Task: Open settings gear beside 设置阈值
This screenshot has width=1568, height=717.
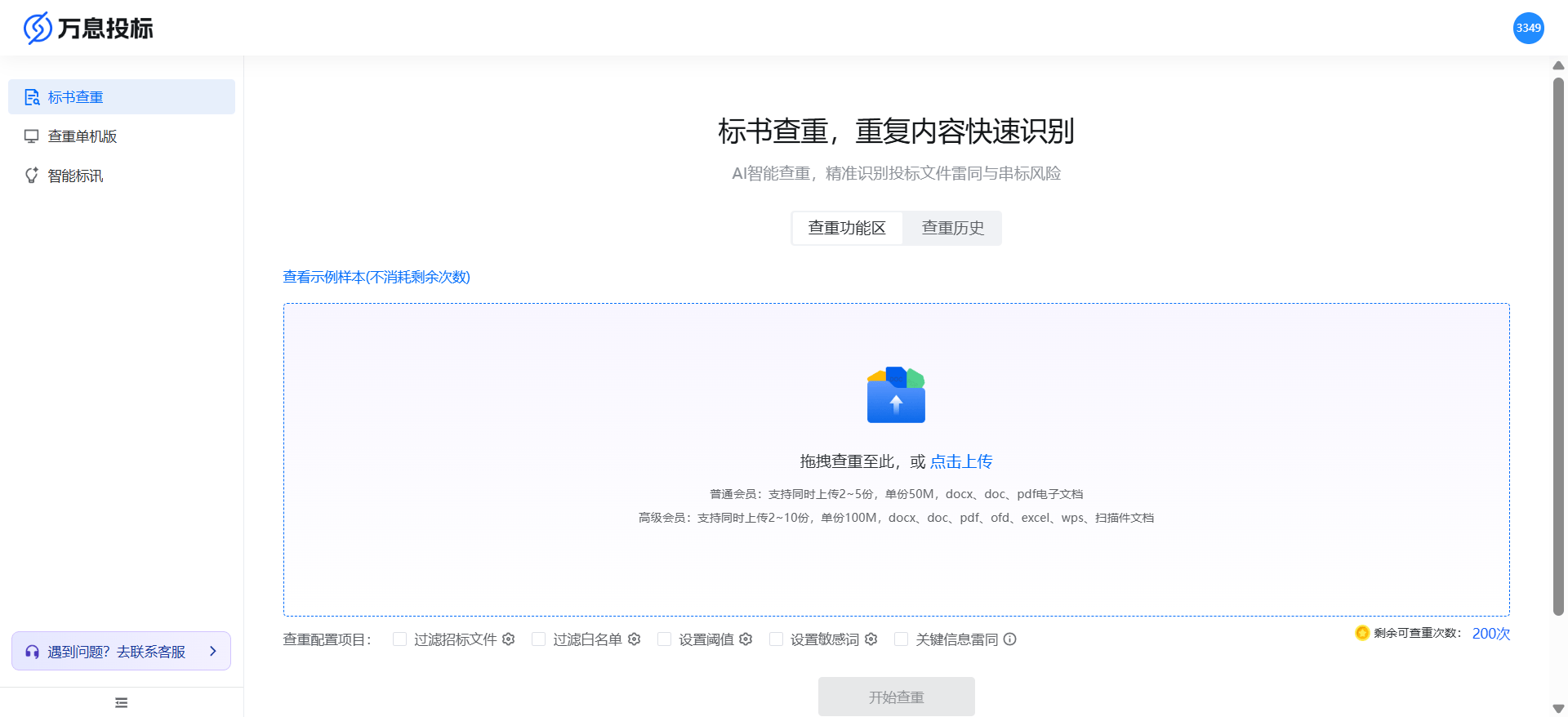Action: (746, 639)
